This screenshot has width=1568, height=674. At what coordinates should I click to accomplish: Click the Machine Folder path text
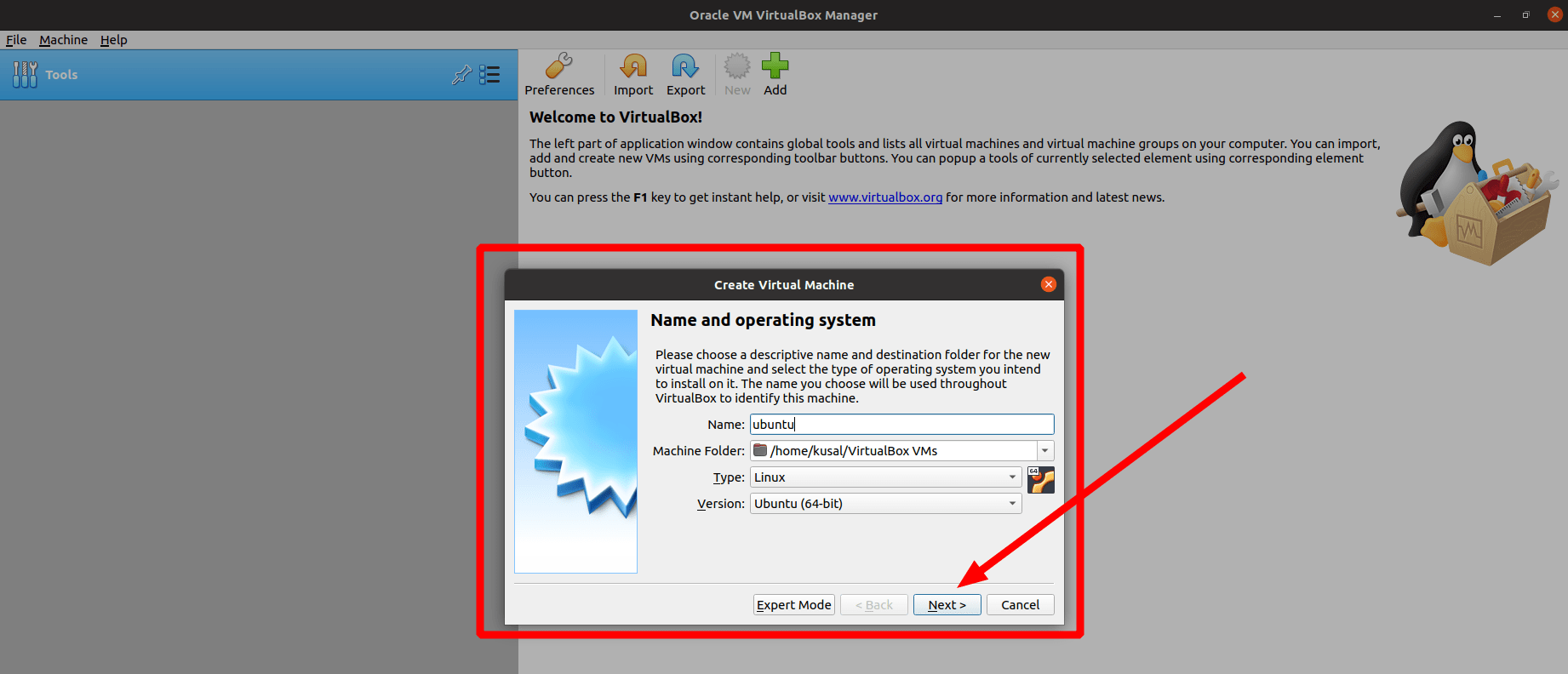click(853, 451)
